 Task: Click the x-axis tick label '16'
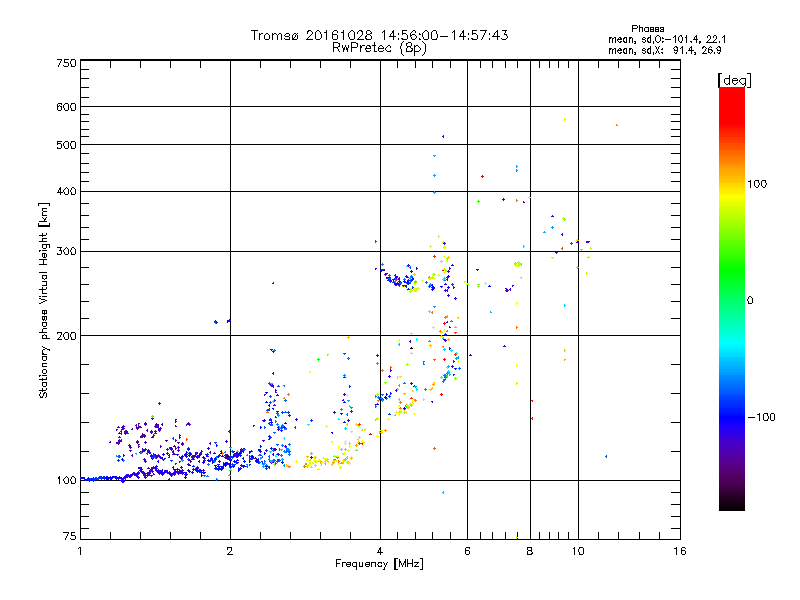coord(680,551)
